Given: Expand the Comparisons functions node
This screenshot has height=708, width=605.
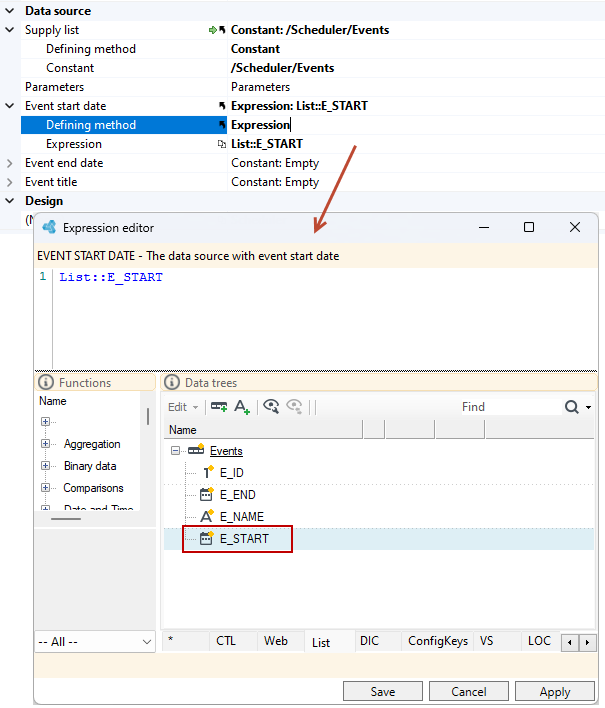Looking at the screenshot, I should [x=45, y=488].
